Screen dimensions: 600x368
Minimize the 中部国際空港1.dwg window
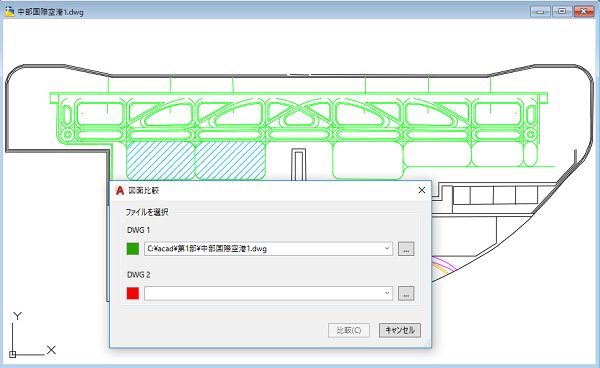pos(540,11)
